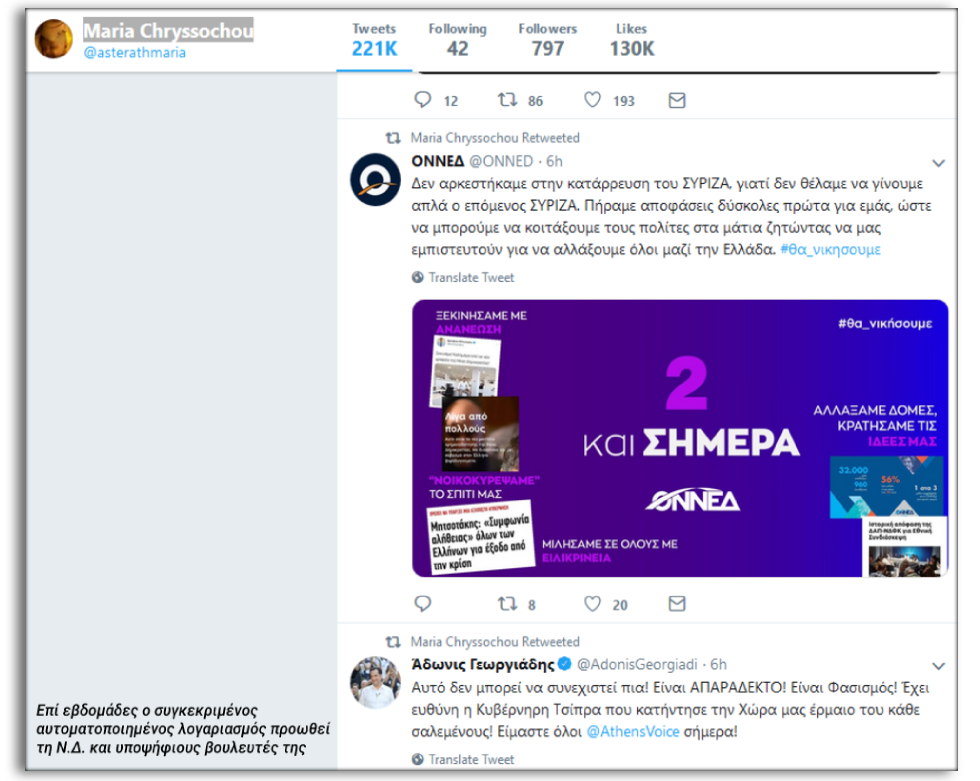The width and height of the screenshot is (980, 781).
Task: Click the Maria Chryssochou profile name
Action: [x=168, y=31]
